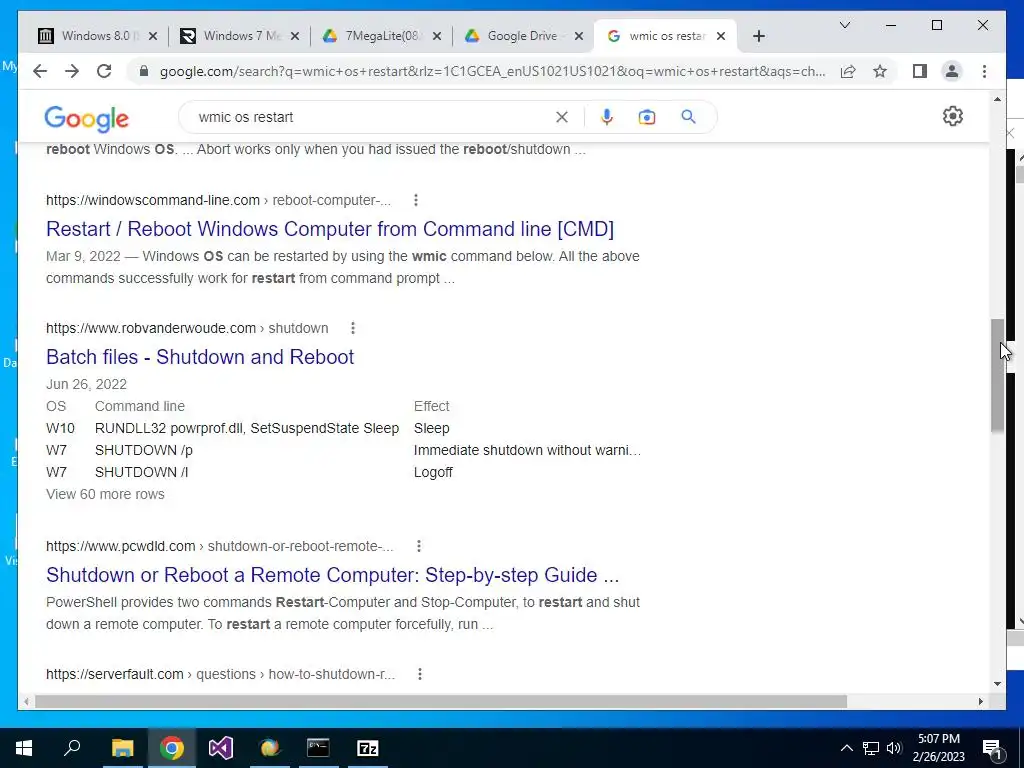
Task: Open a new browser tab
Action: (x=758, y=36)
